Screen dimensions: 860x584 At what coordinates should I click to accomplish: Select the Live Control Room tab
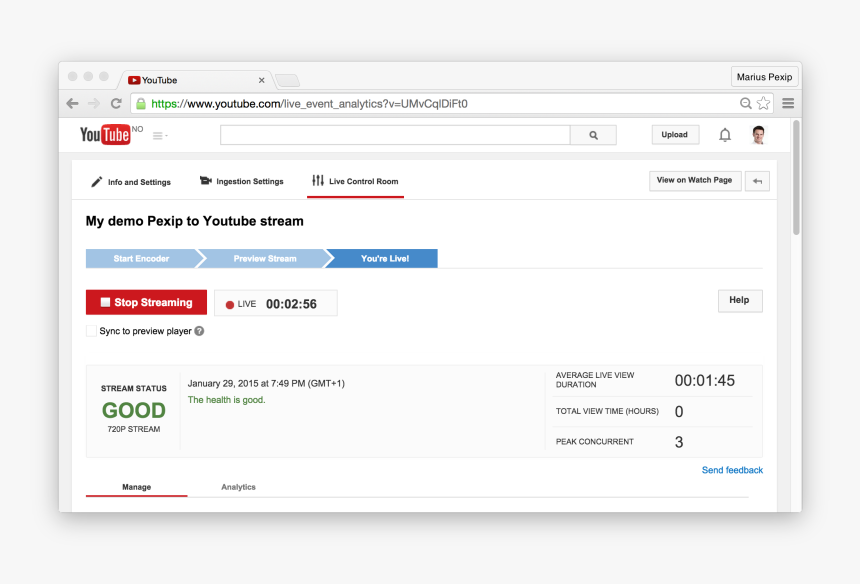355,181
